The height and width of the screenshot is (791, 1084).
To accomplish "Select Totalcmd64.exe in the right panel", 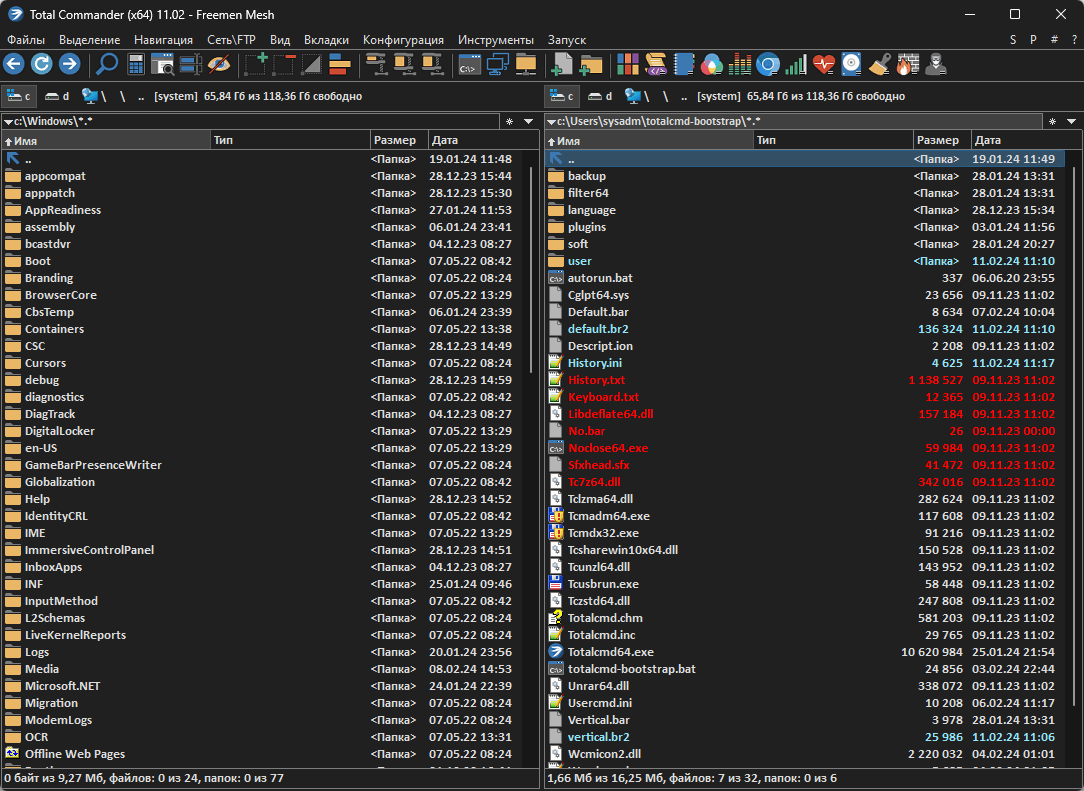I will point(610,651).
